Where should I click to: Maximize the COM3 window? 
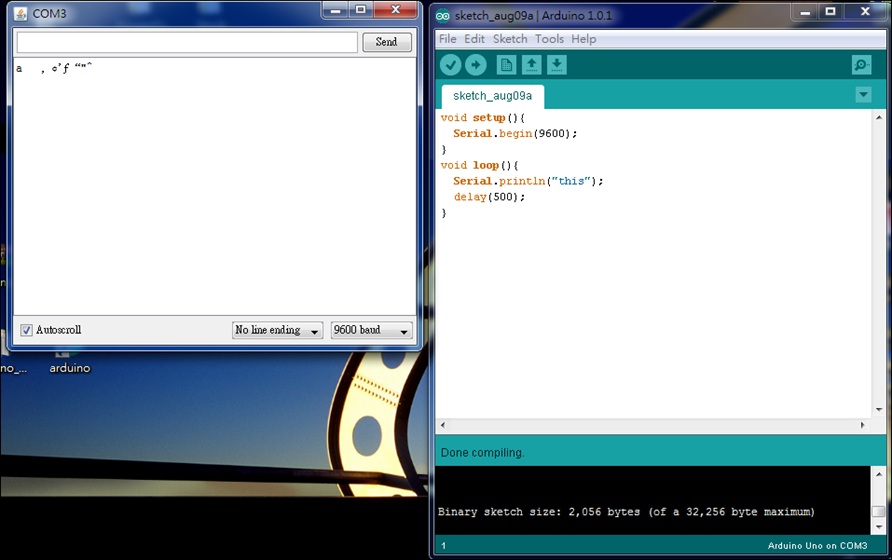(361, 10)
